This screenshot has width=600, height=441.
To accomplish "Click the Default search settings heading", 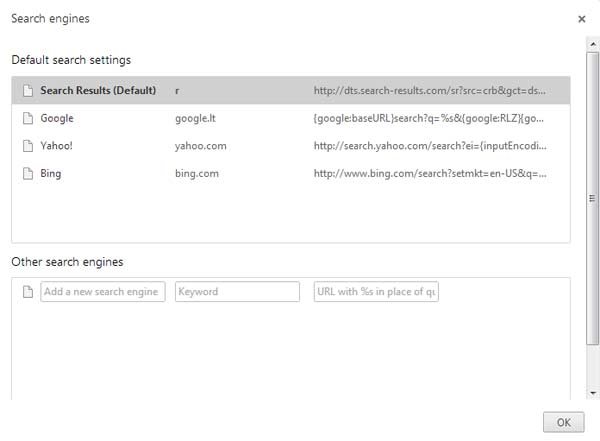I will 71,60.
